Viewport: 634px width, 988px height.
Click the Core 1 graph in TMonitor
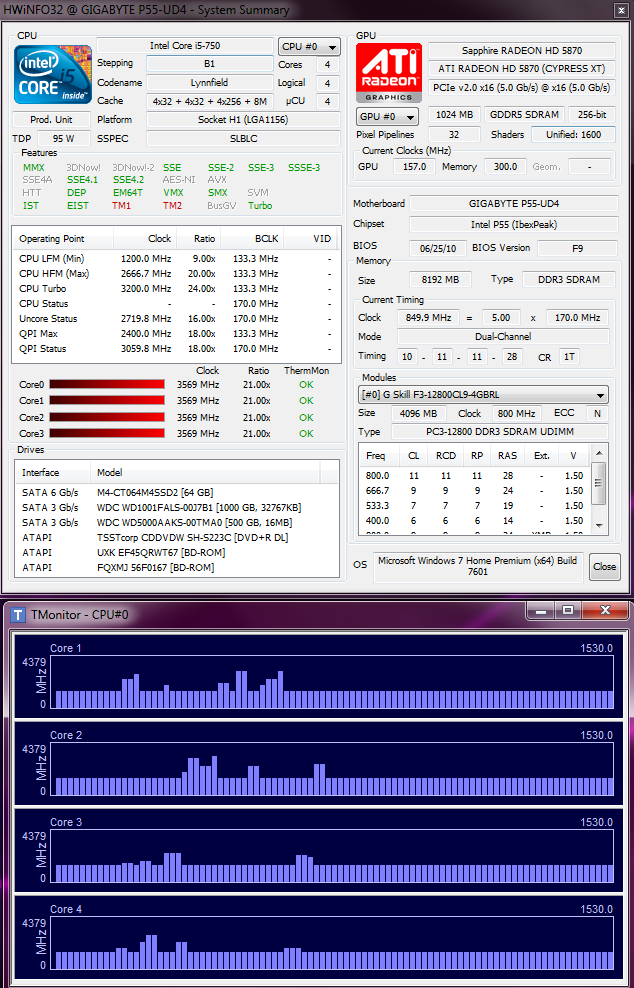point(331,682)
